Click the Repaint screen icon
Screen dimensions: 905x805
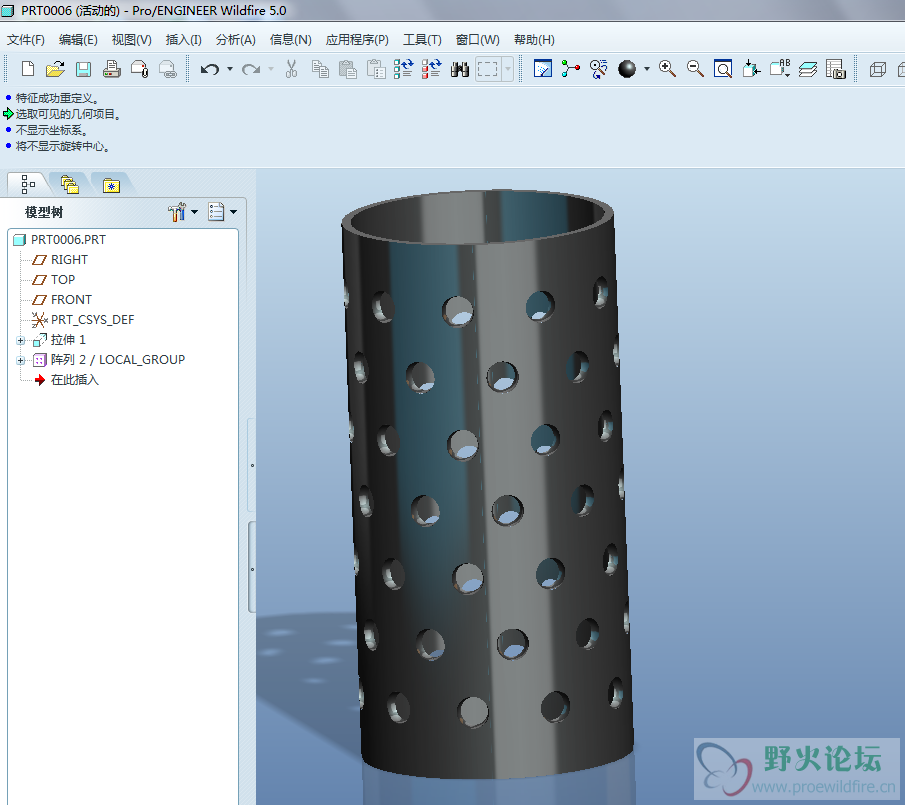coord(543,69)
